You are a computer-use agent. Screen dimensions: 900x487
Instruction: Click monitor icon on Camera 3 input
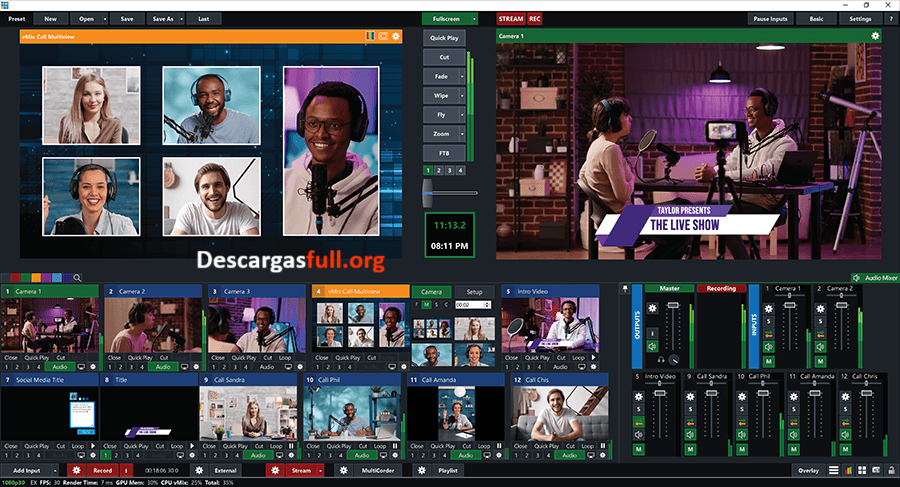point(288,366)
